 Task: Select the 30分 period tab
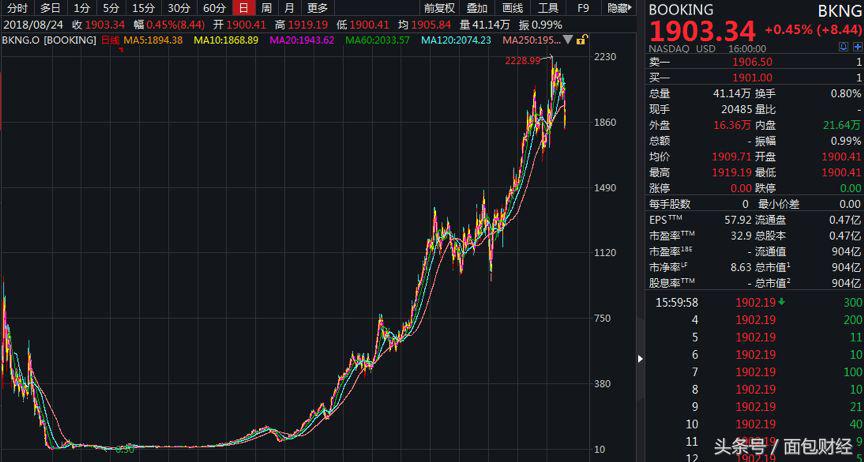[179, 8]
